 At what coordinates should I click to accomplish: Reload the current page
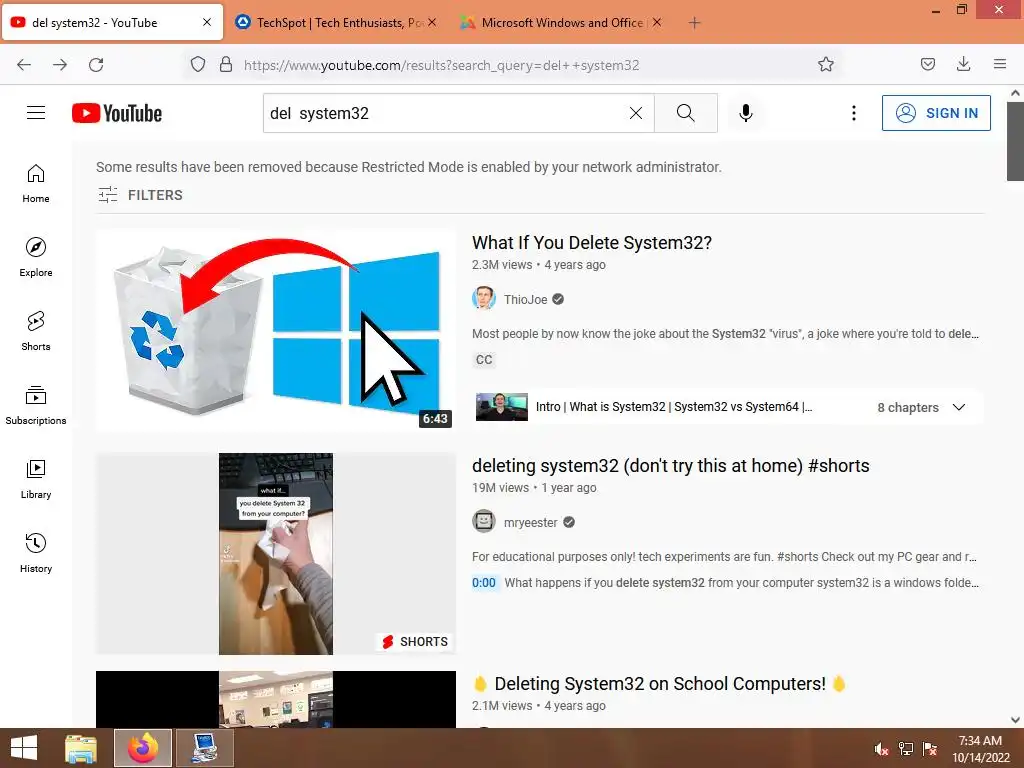coord(96,65)
